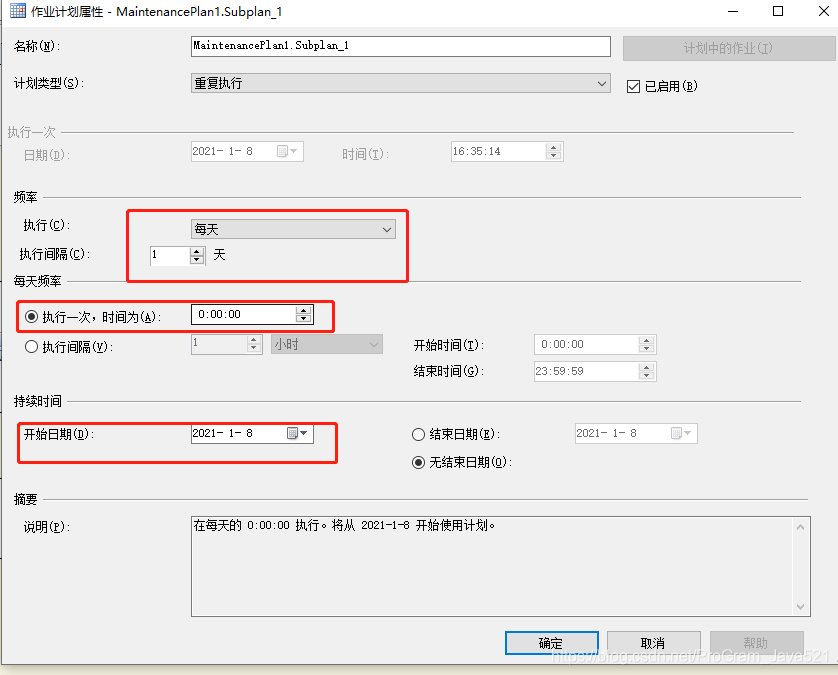Open the 计划类型 重复执行 dropdown
838x675 pixels.
pyautogui.click(x=400, y=83)
